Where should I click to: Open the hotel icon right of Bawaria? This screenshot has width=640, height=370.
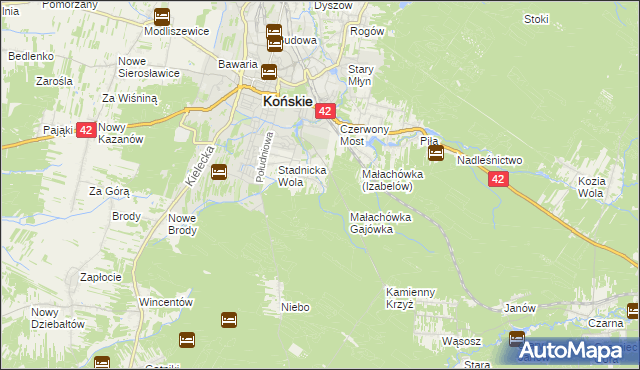pos(269,72)
